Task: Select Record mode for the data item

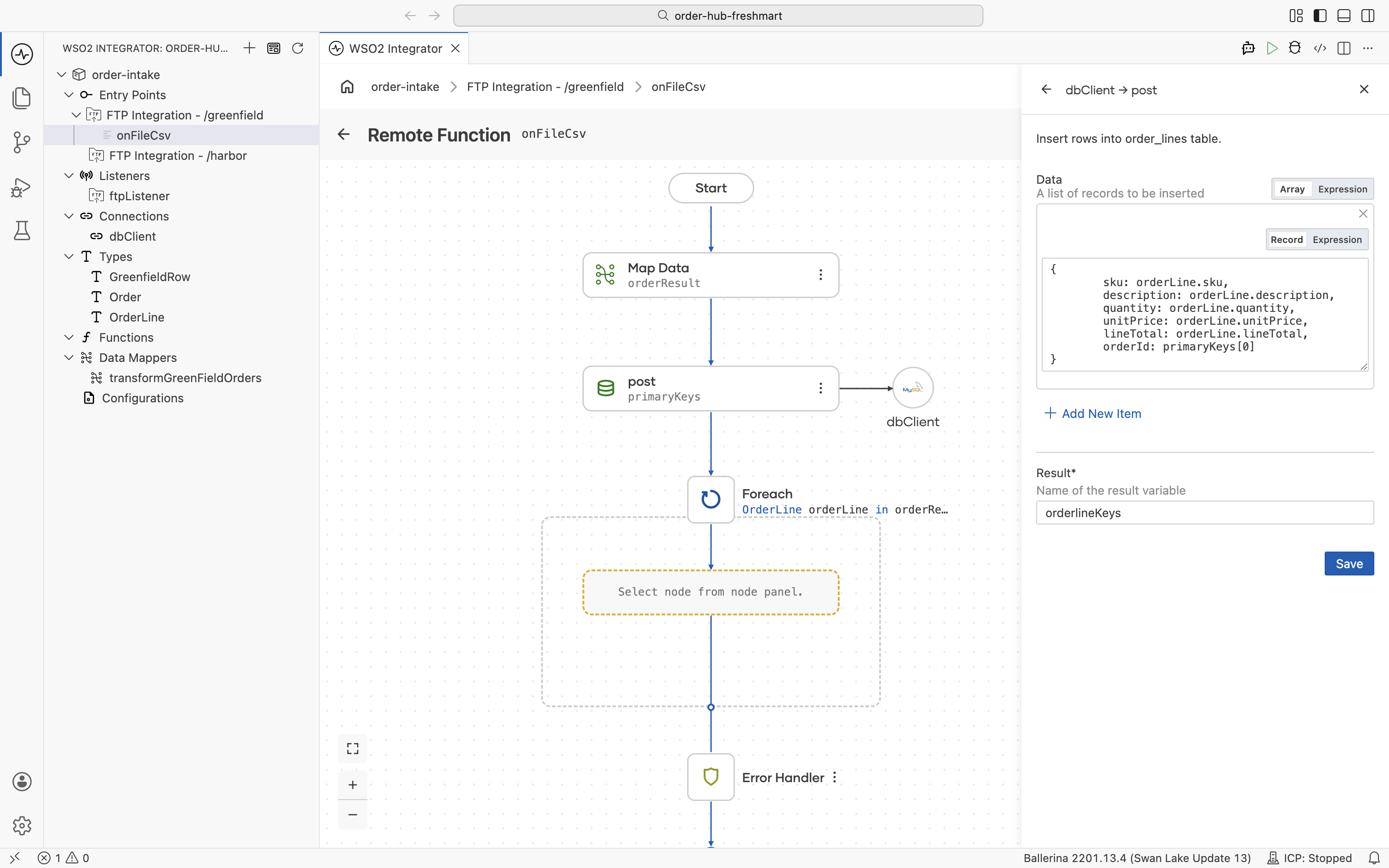Action: pos(1286,239)
